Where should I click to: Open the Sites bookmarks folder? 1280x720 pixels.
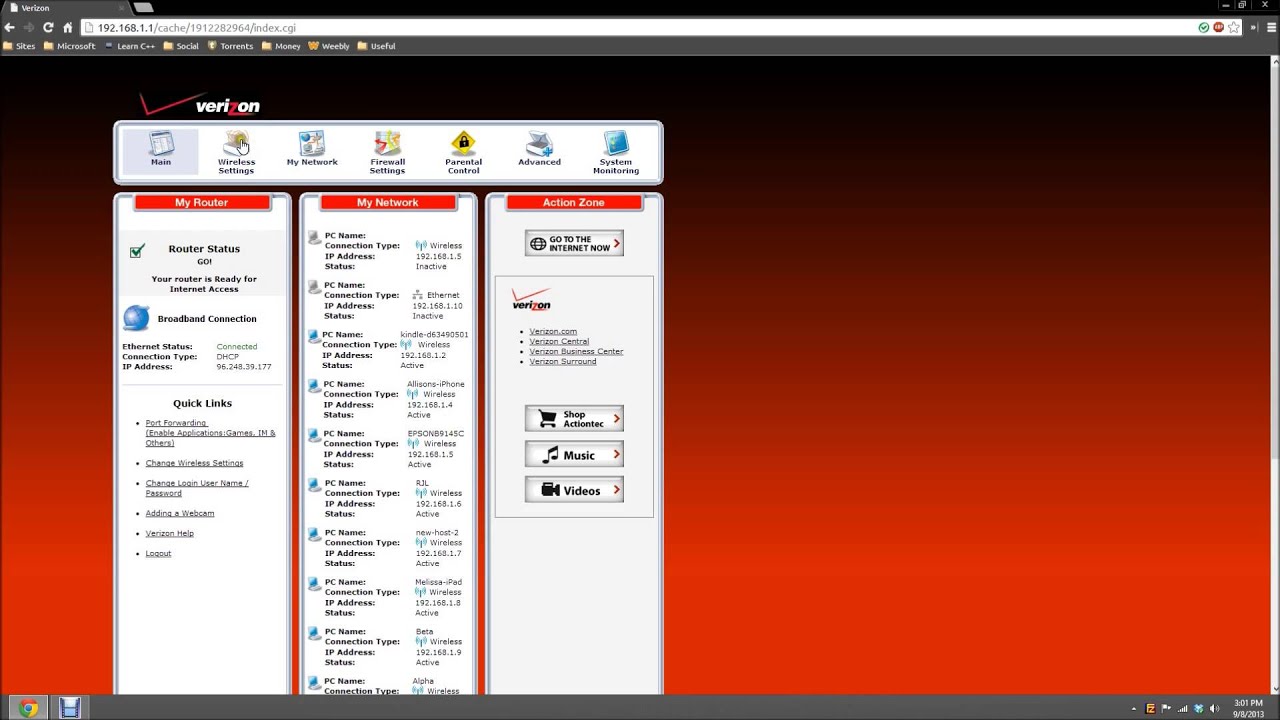(x=19, y=46)
